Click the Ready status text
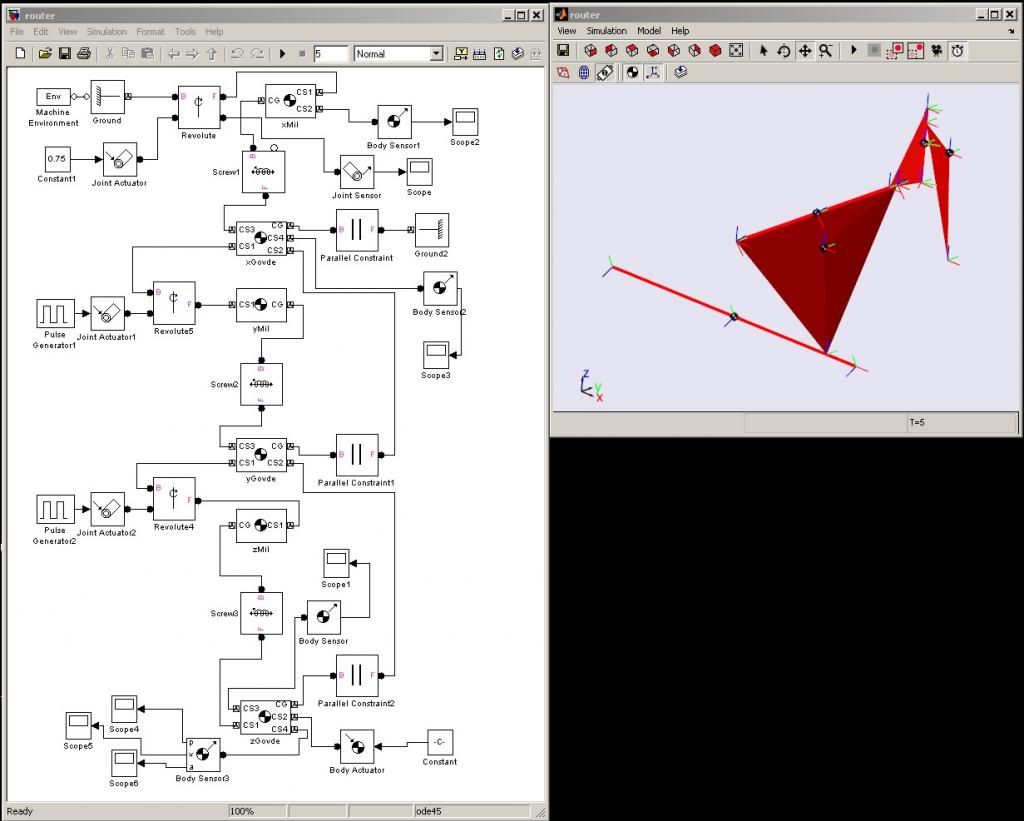 click(20, 811)
